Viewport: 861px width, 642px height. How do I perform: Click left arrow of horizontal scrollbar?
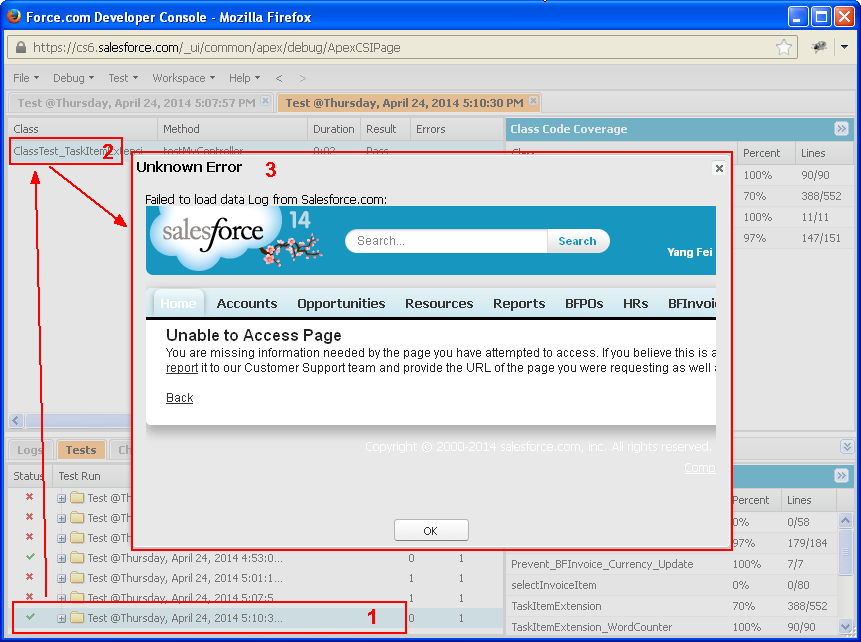(16, 421)
